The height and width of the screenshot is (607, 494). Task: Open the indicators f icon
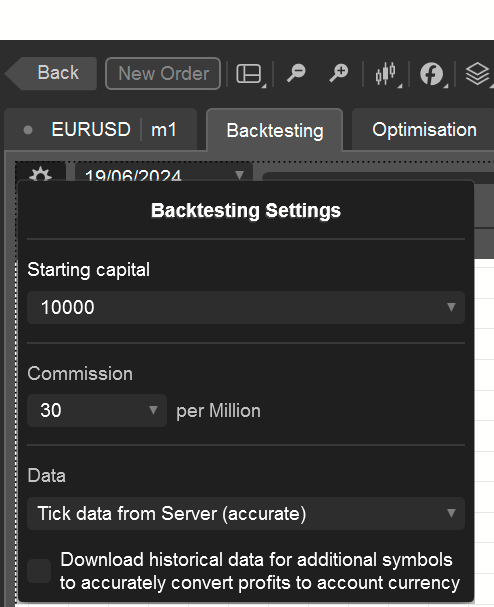(431, 74)
